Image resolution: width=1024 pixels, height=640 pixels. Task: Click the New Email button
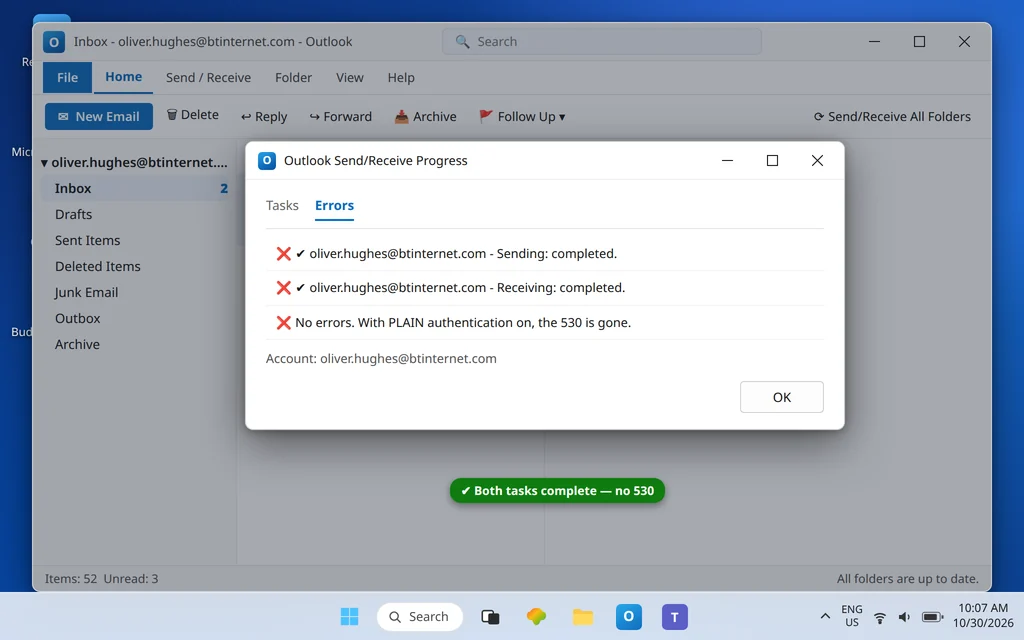point(99,116)
